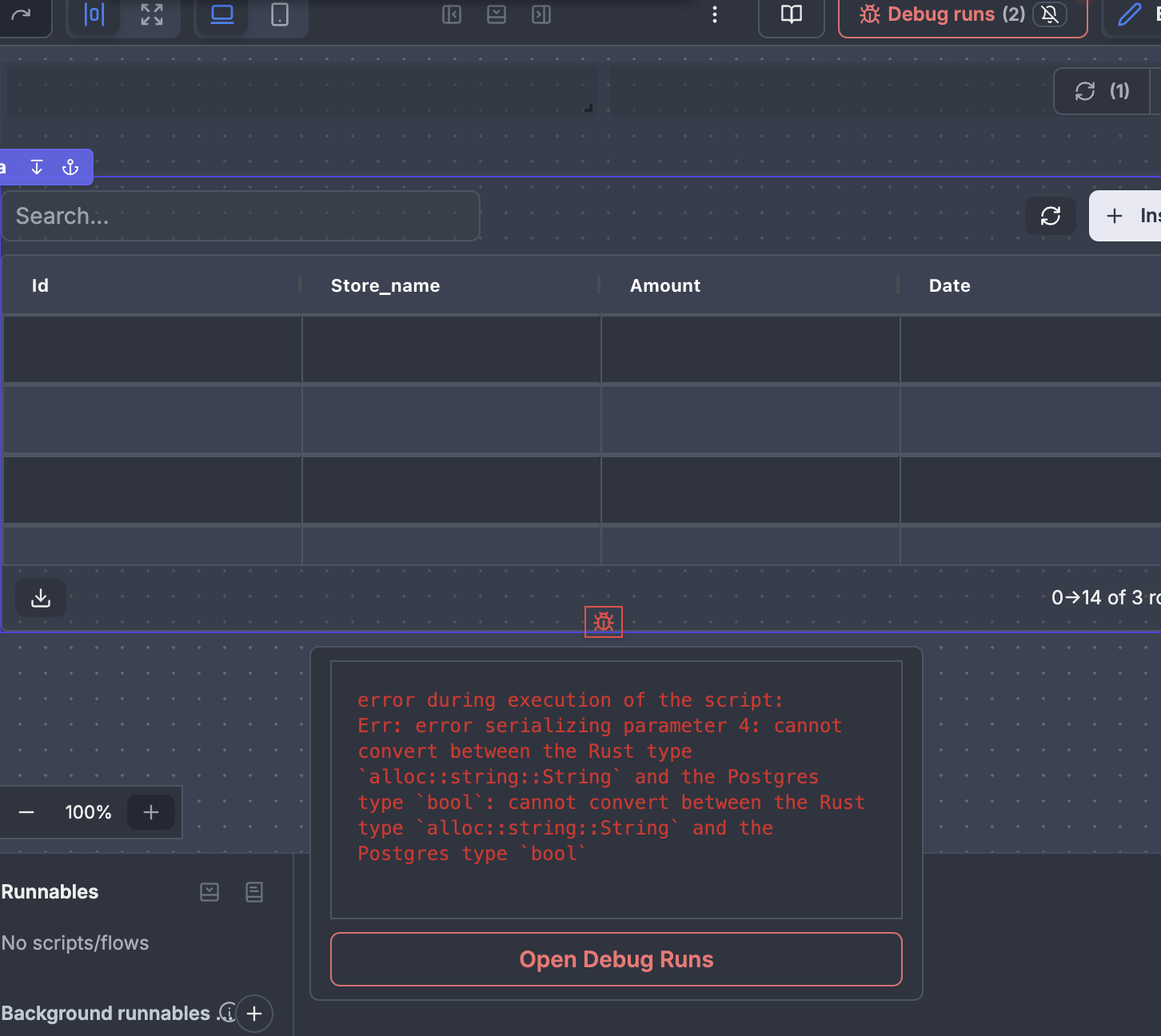Screen dimensions: 1161x1036
Task: Switch to desktop layout preview
Action: tap(222, 14)
